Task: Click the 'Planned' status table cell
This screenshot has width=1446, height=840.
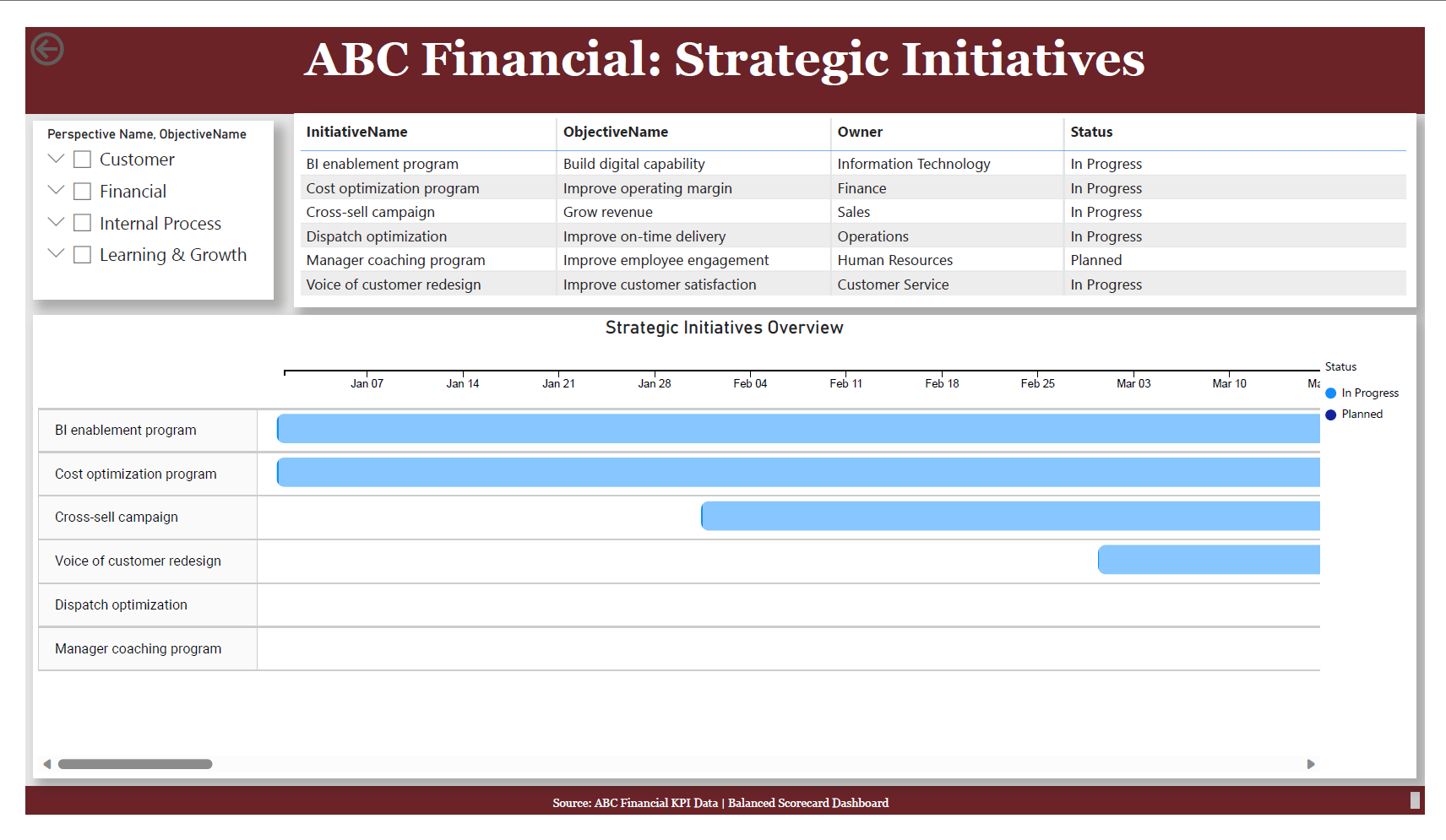Action: (1096, 260)
